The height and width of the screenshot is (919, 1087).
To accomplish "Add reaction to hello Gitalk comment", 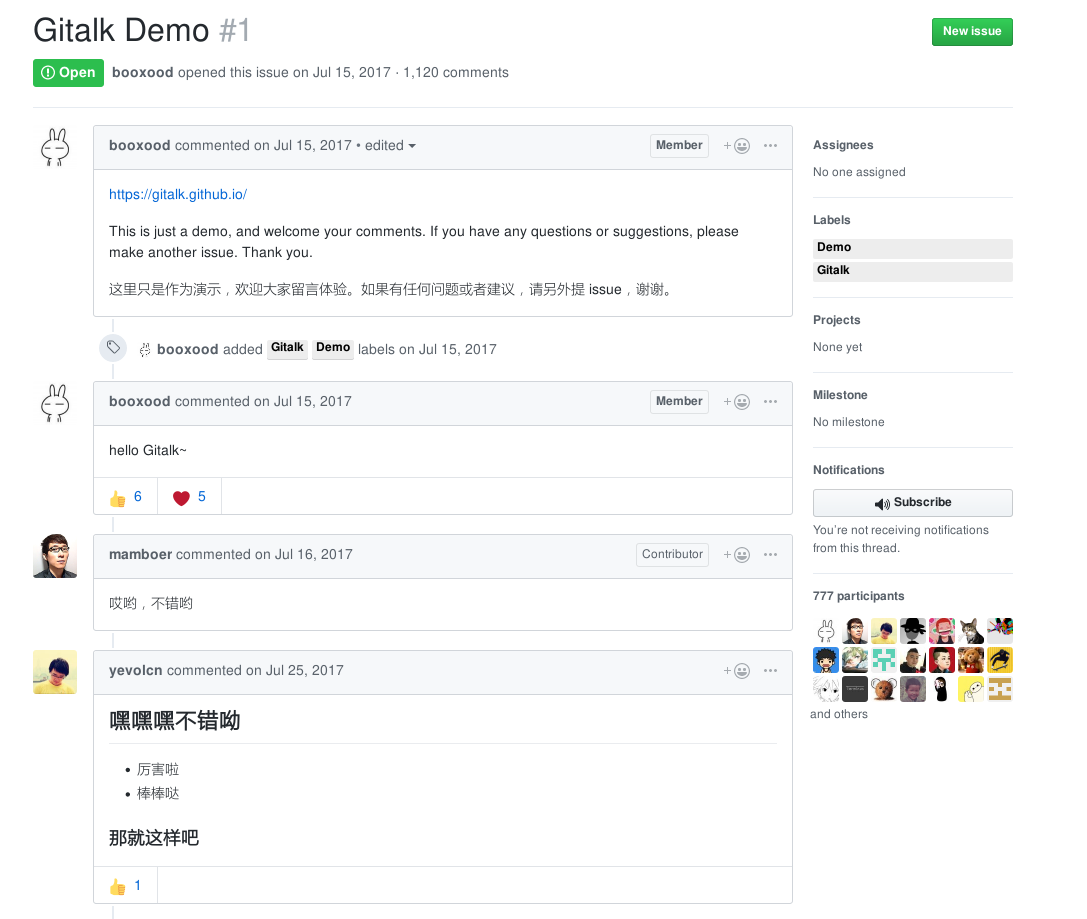I will pyautogui.click(x=737, y=402).
